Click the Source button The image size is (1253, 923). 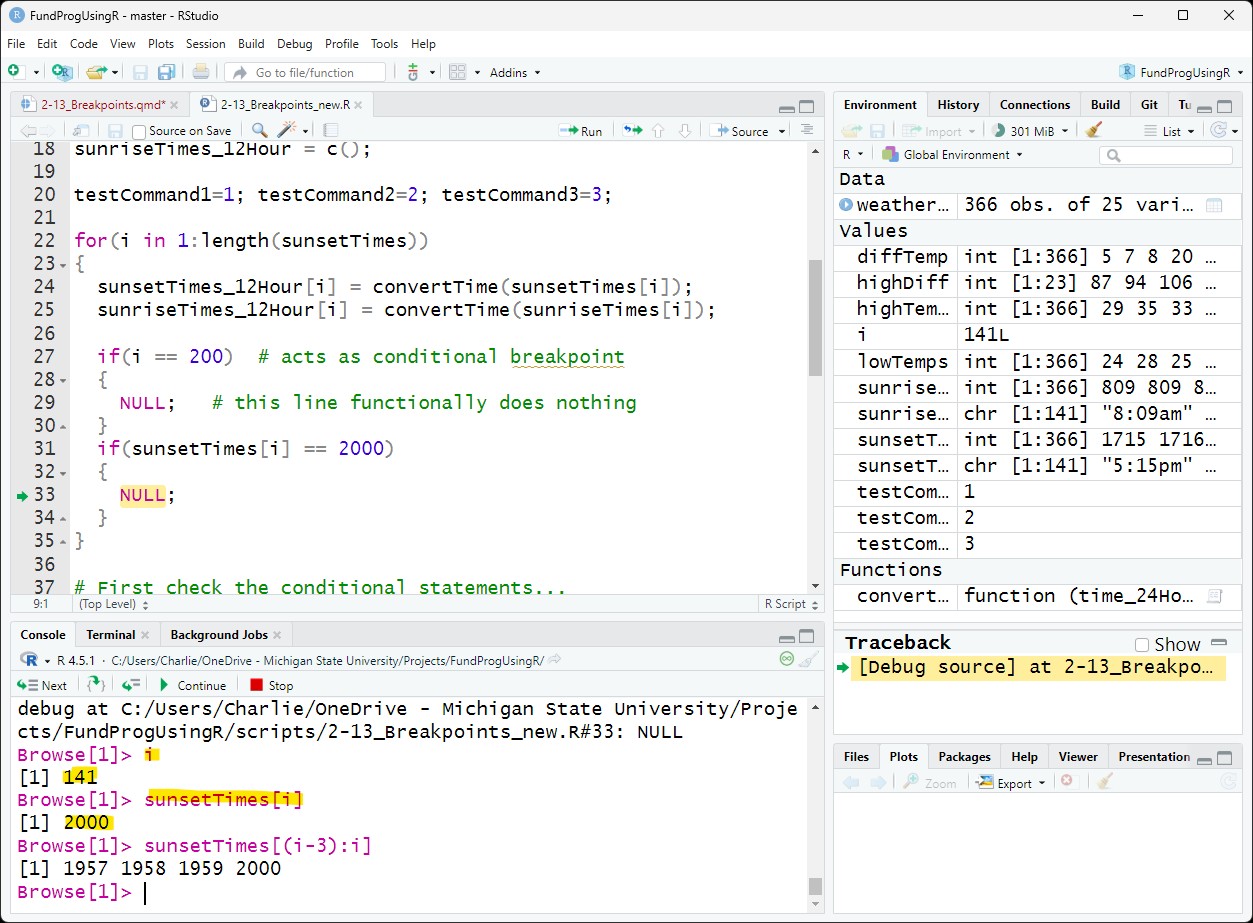pyautogui.click(x=739, y=131)
